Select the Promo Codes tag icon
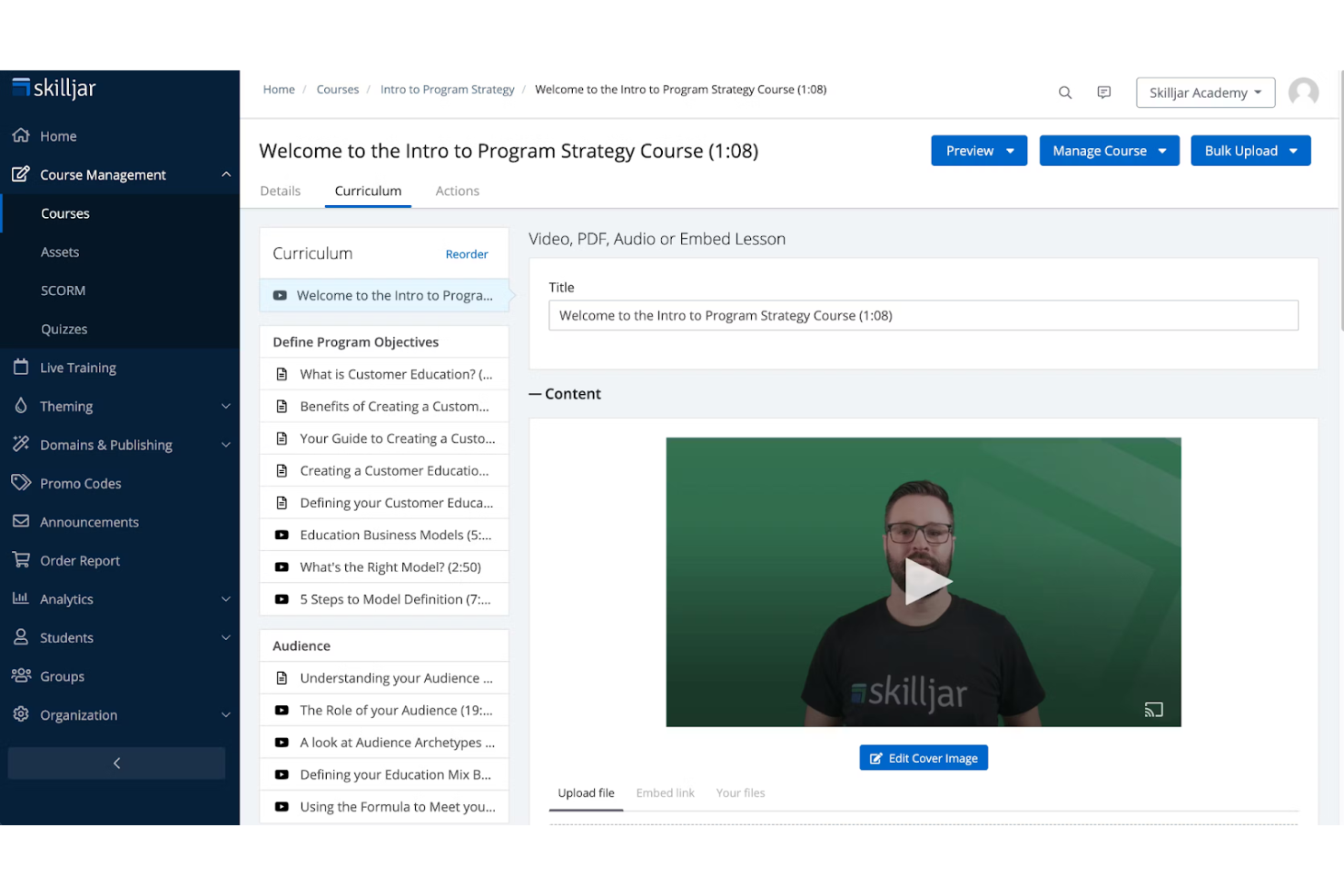 (22, 483)
